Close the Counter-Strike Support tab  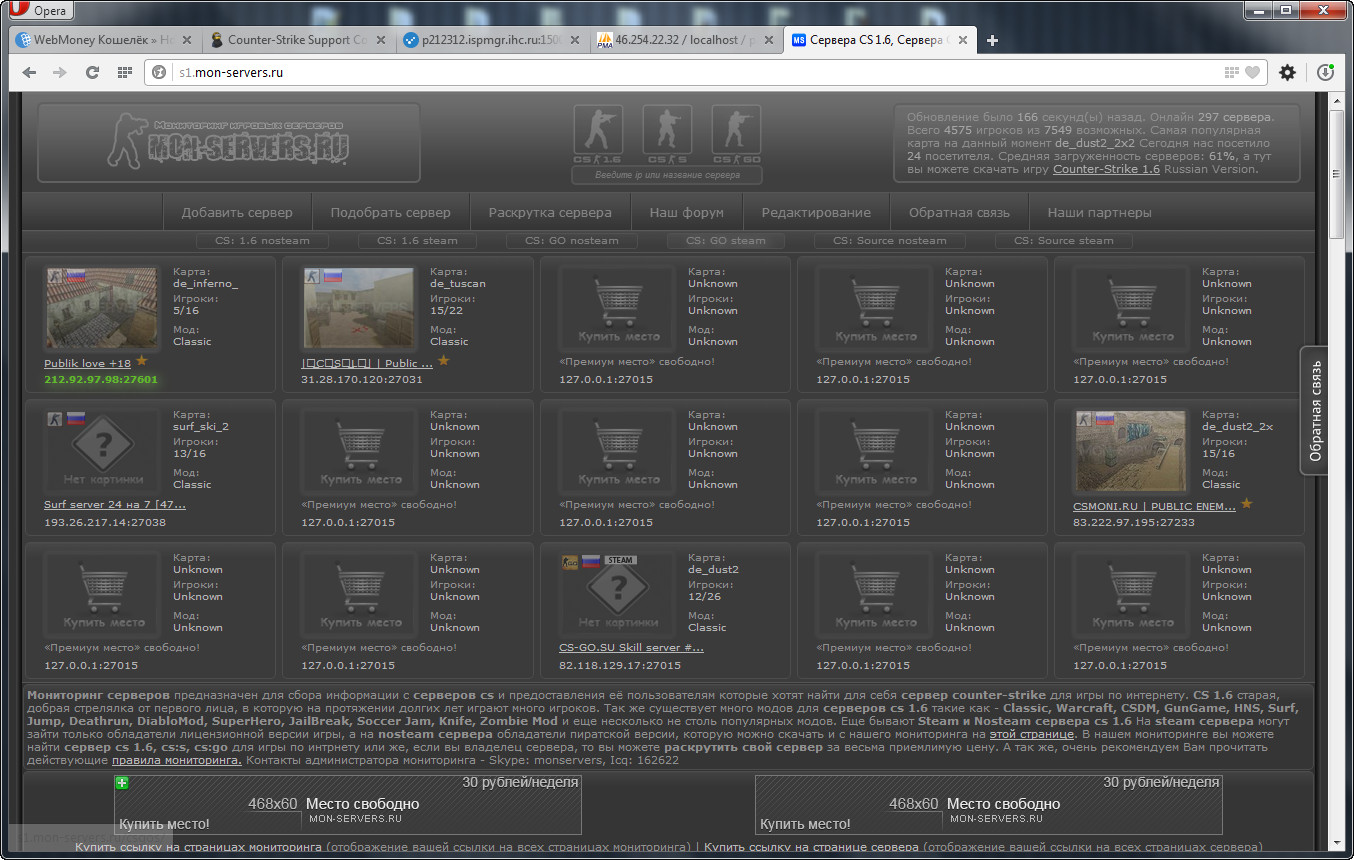coord(381,40)
